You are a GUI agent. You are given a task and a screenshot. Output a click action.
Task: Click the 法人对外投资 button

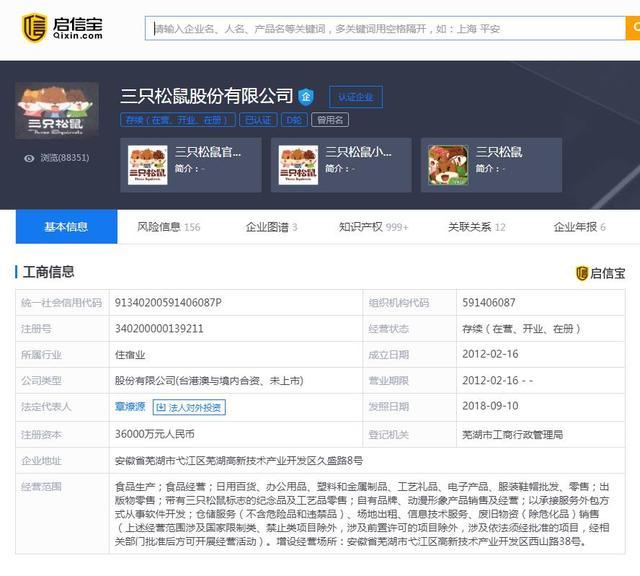click(x=189, y=407)
